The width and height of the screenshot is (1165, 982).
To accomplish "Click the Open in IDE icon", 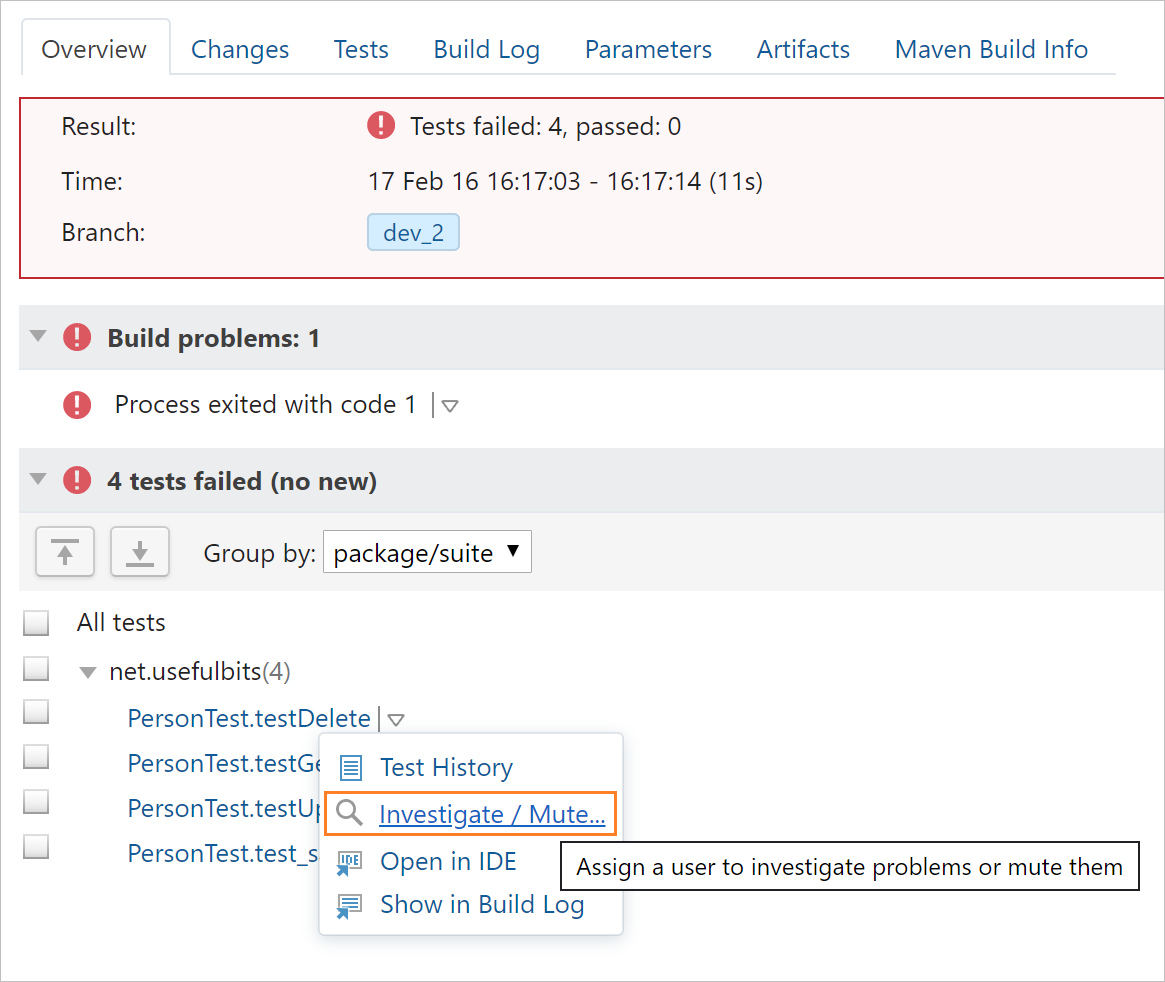I will [x=350, y=860].
